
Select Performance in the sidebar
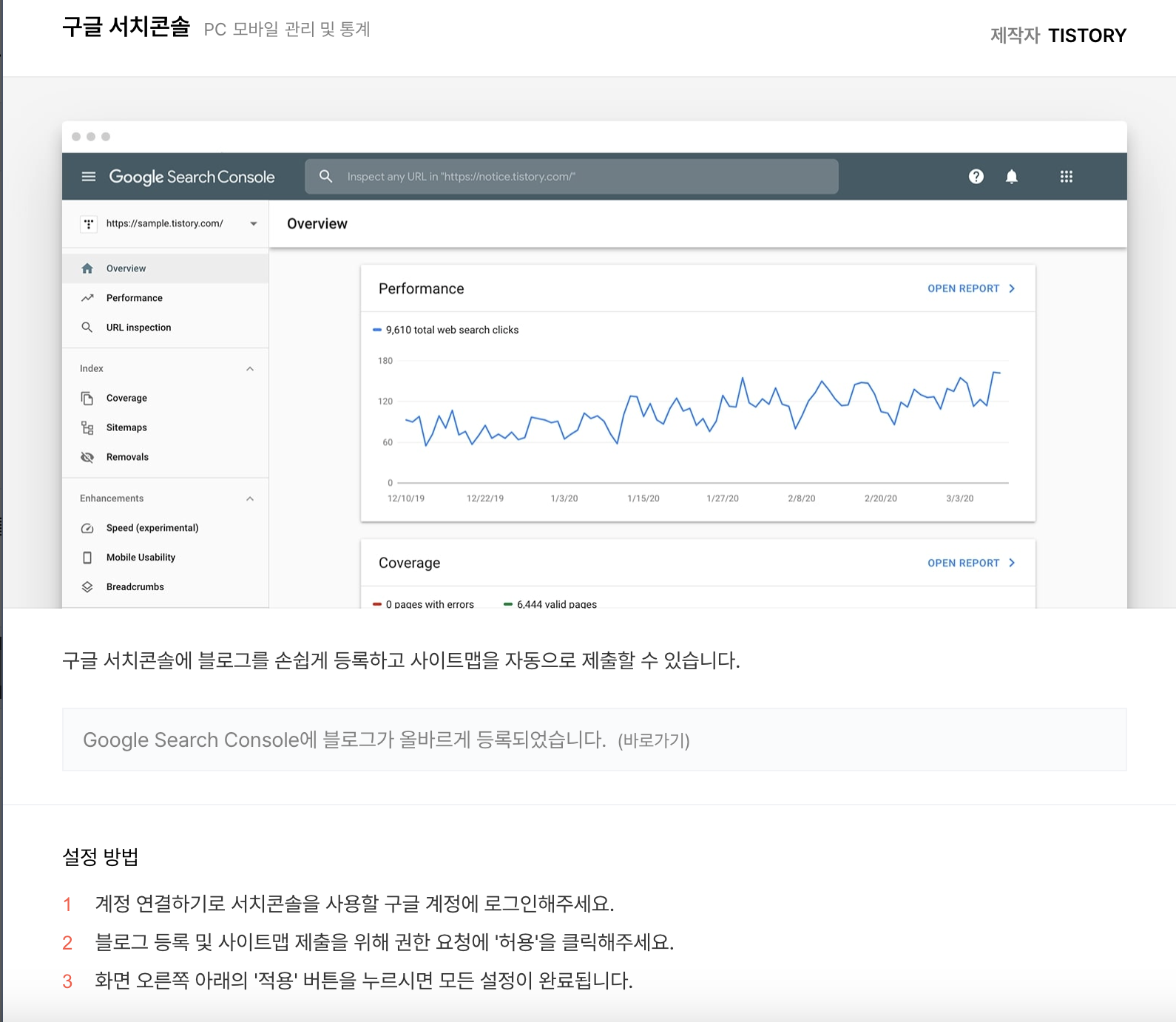point(166,298)
